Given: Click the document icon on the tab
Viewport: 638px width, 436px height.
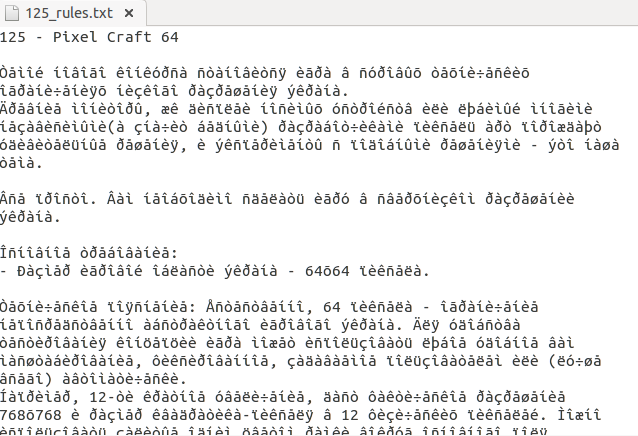Looking at the screenshot, I should click(12, 13).
